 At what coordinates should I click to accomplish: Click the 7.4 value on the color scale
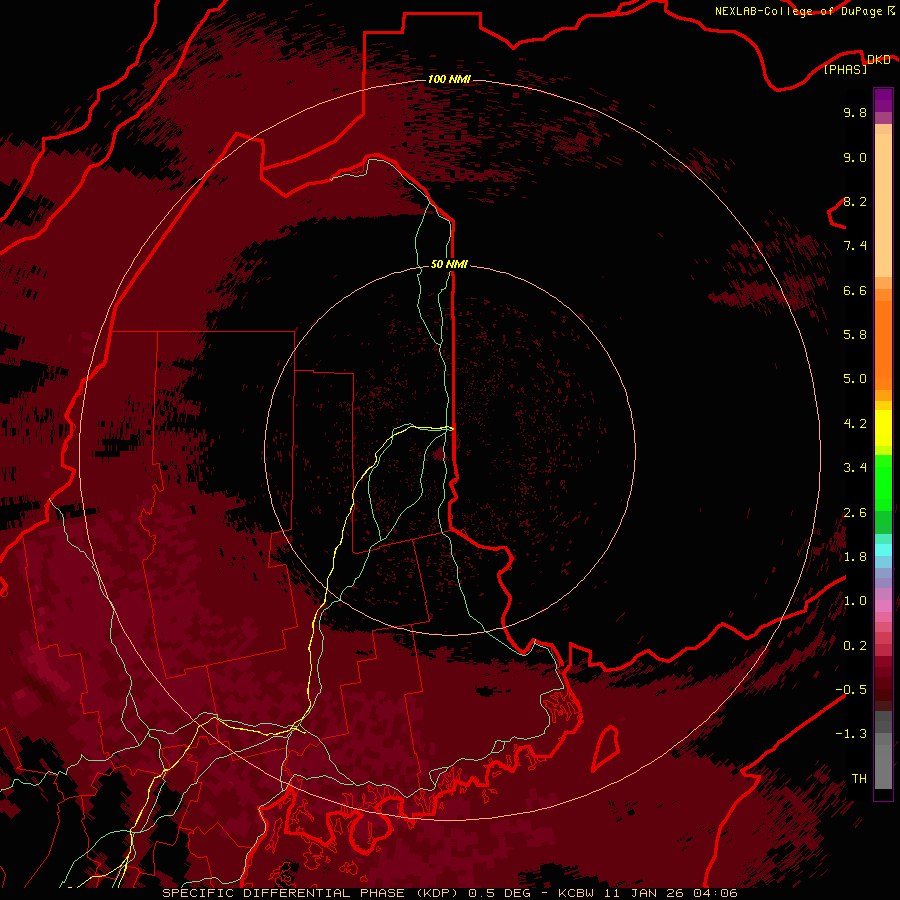click(x=855, y=246)
